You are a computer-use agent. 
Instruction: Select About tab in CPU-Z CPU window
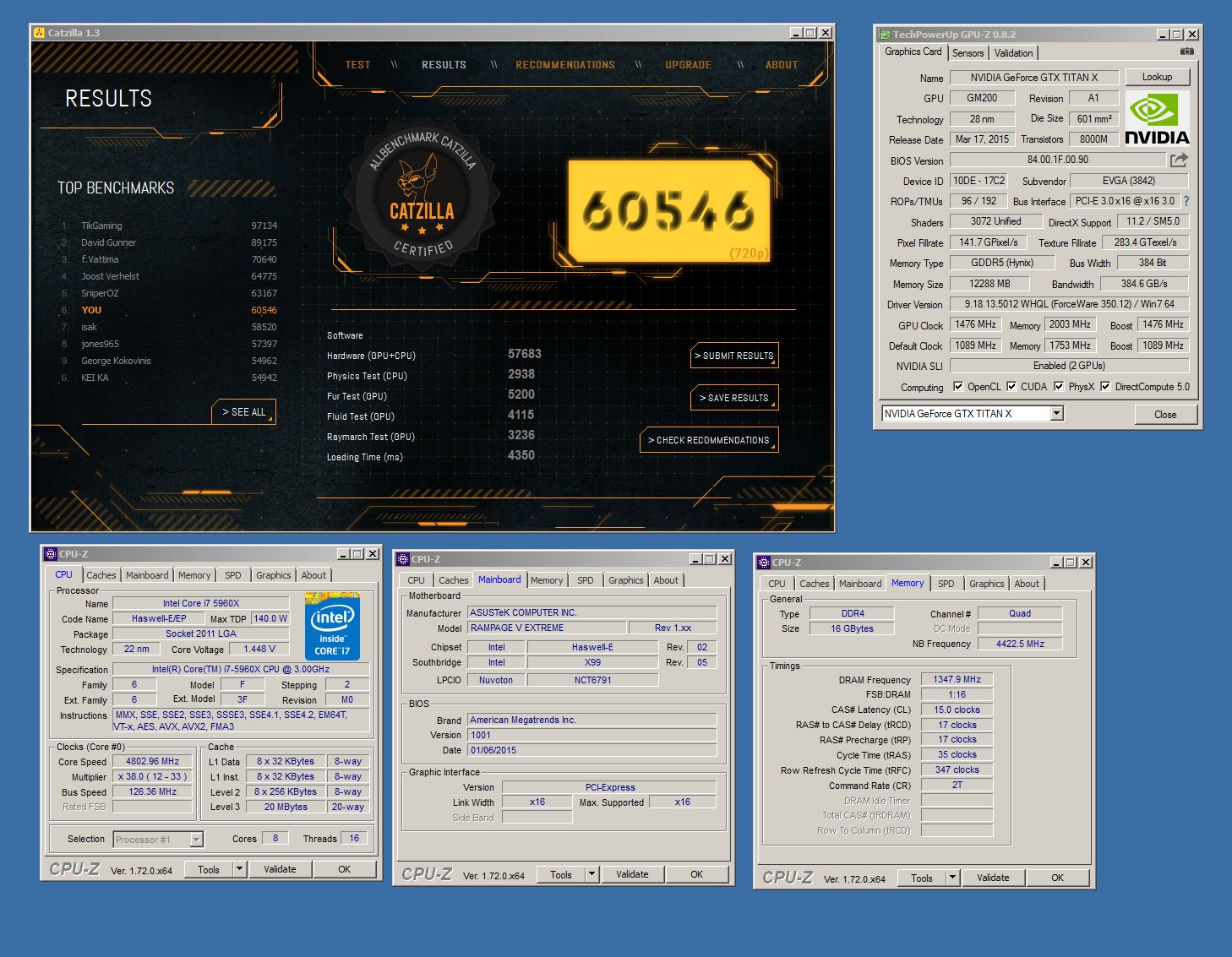point(313,575)
